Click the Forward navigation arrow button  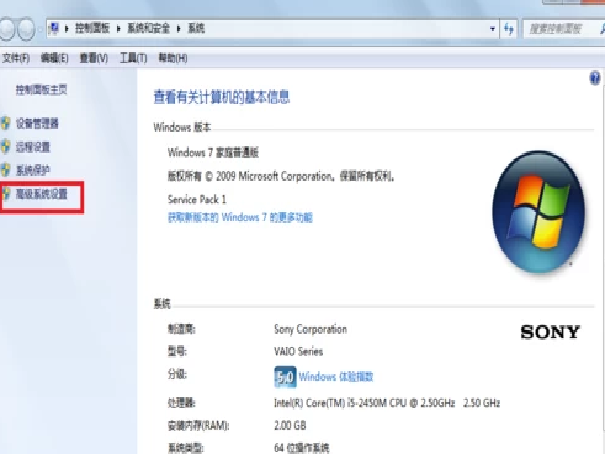point(26,29)
